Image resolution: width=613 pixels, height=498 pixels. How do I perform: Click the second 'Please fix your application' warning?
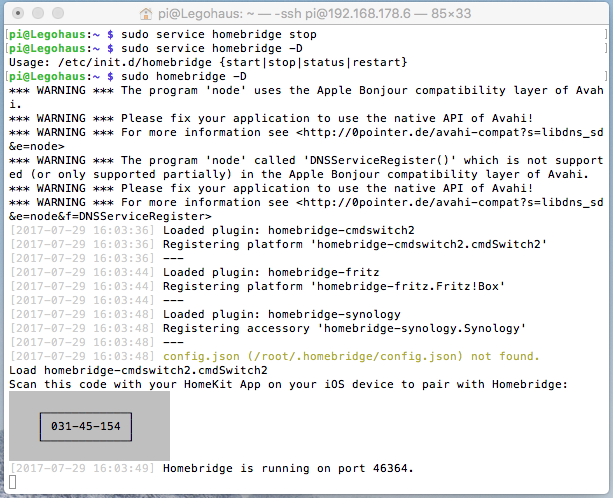coord(271,188)
